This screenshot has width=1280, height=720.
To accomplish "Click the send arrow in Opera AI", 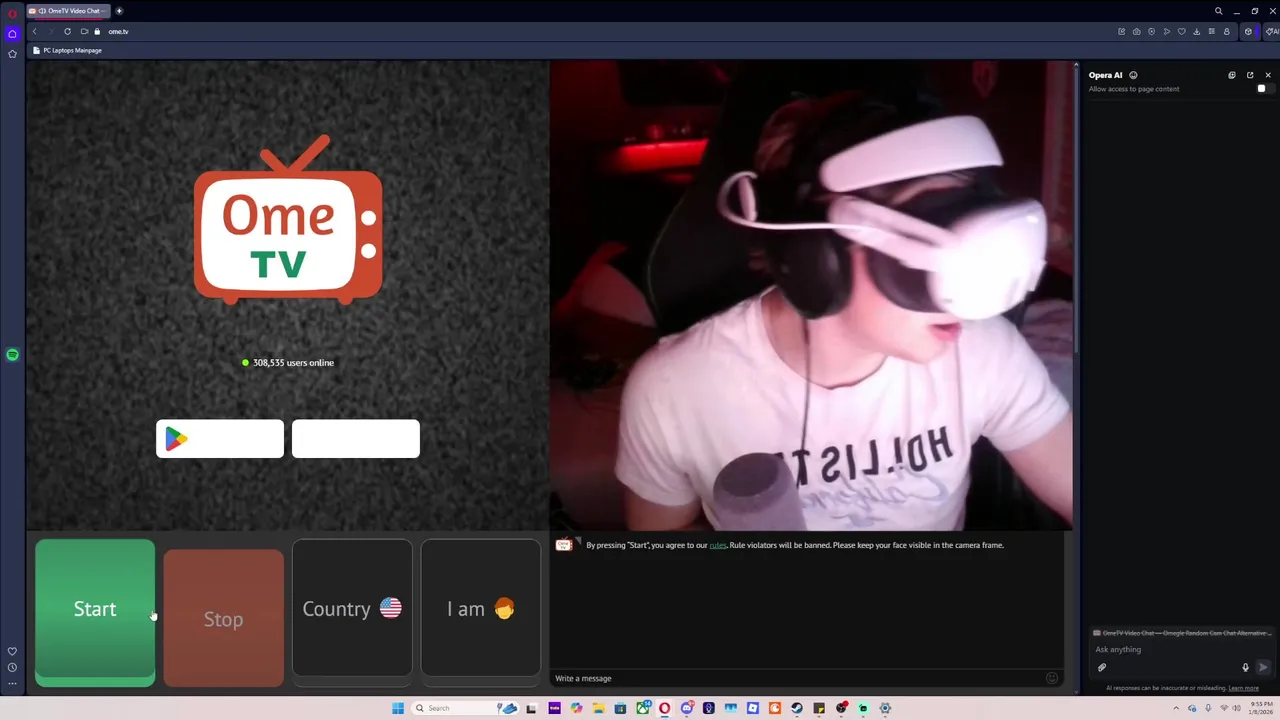I will pyautogui.click(x=1263, y=668).
